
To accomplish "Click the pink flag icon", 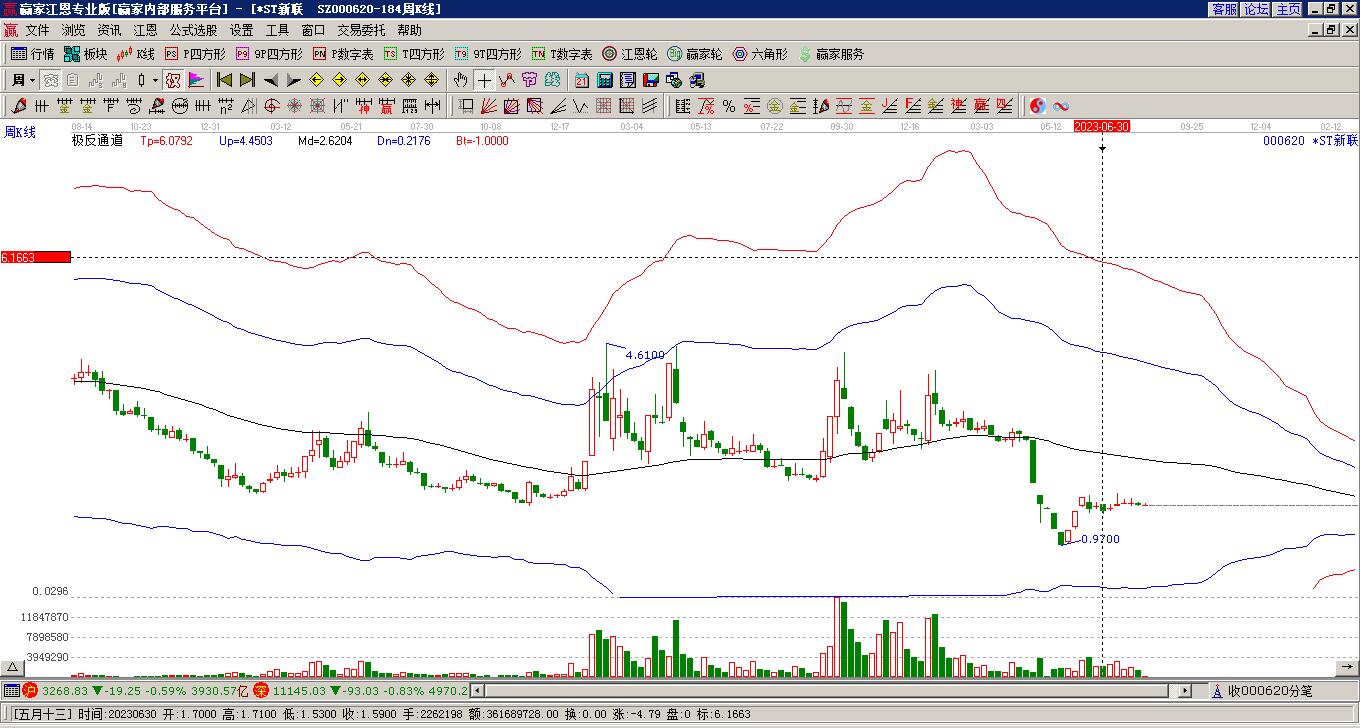I will pyautogui.click(x=196, y=80).
